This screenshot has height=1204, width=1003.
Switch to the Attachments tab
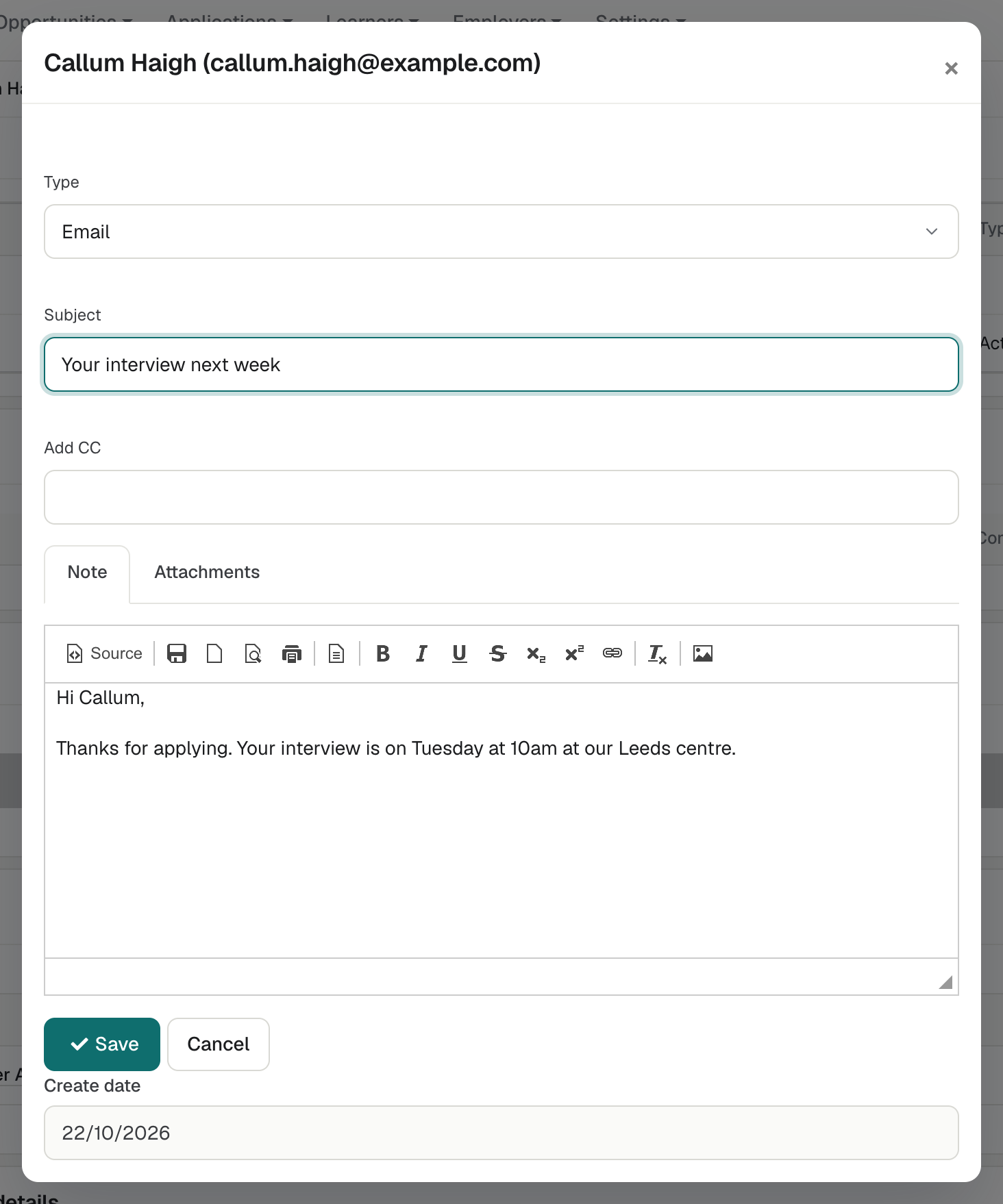click(207, 573)
